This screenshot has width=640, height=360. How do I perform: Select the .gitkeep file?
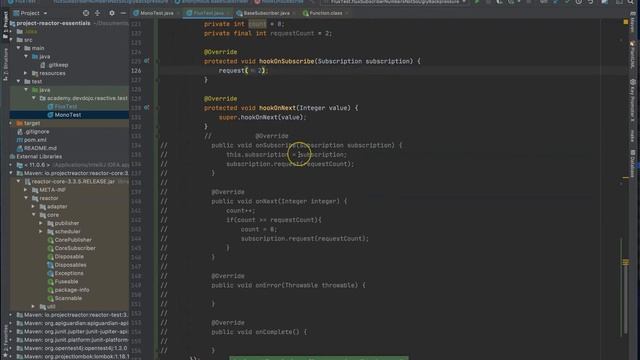pos(58,65)
